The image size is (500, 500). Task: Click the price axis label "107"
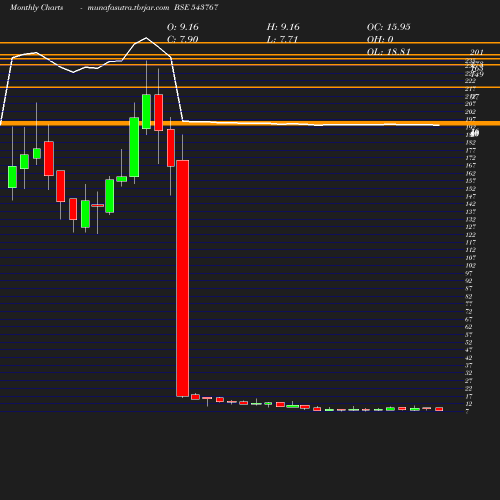coord(471,258)
